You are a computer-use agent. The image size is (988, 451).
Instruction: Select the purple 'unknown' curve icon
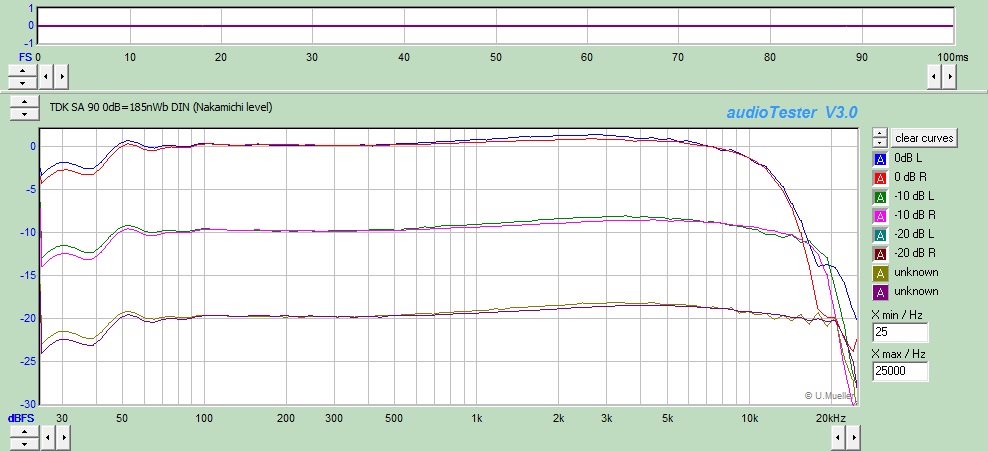[880, 292]
